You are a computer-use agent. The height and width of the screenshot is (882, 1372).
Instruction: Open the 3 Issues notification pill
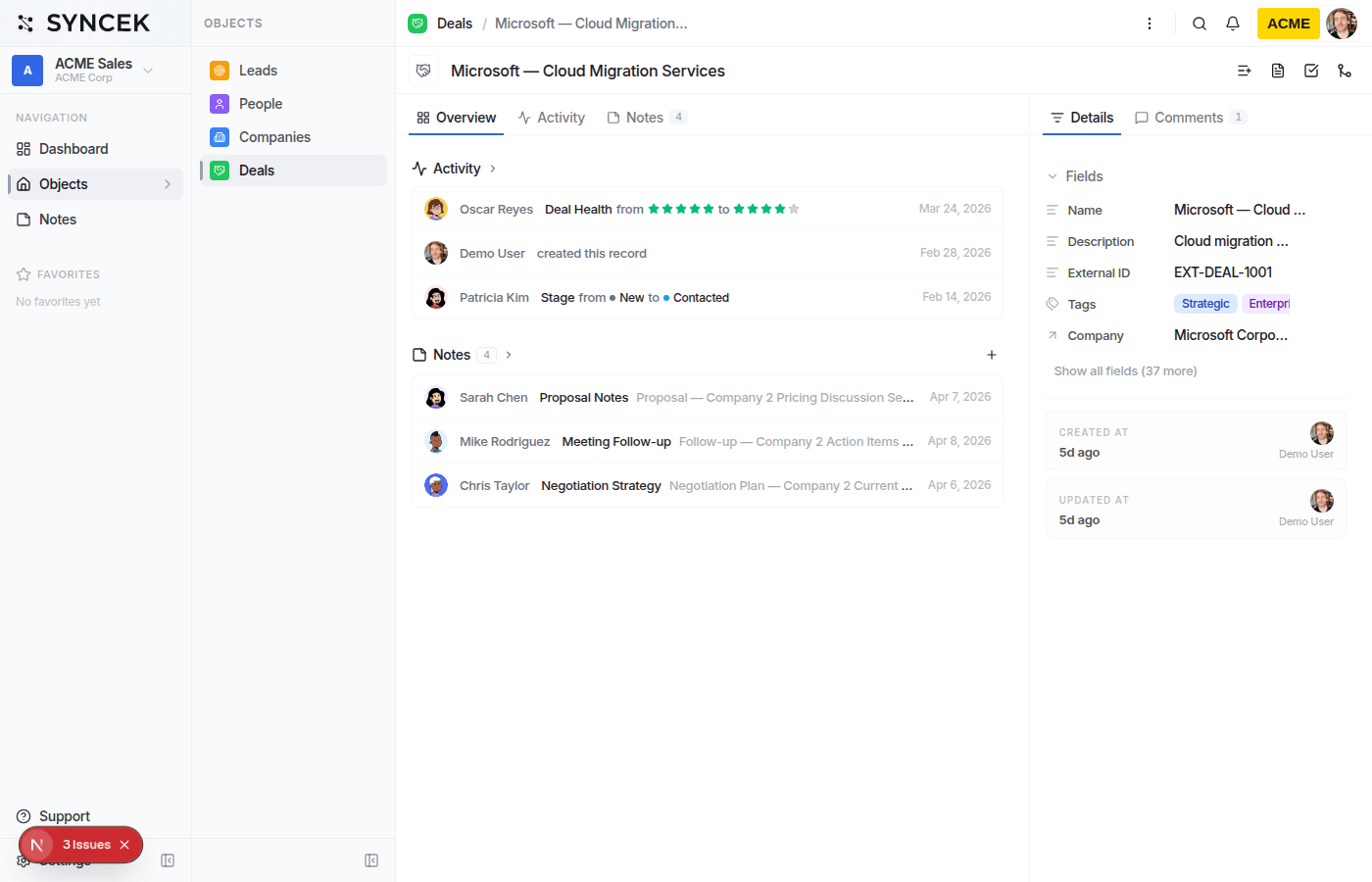point(80,845)
